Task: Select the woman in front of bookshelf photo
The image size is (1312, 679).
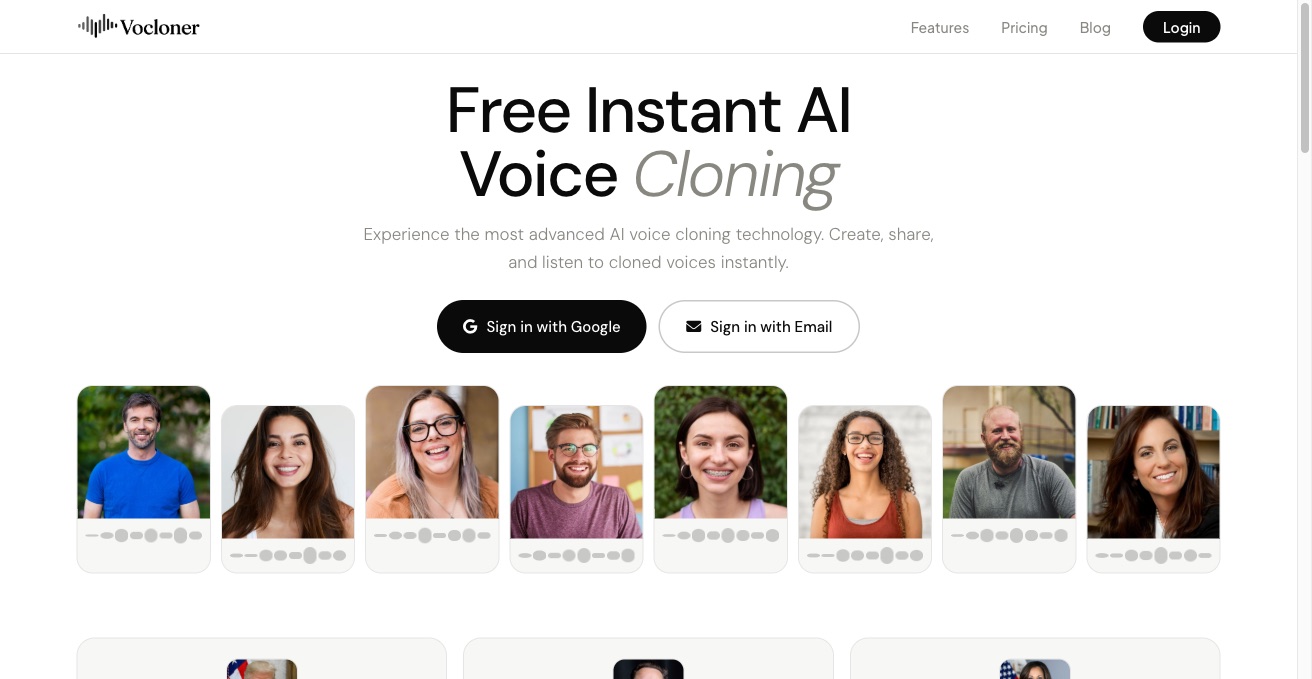Action: [1153, 472]
